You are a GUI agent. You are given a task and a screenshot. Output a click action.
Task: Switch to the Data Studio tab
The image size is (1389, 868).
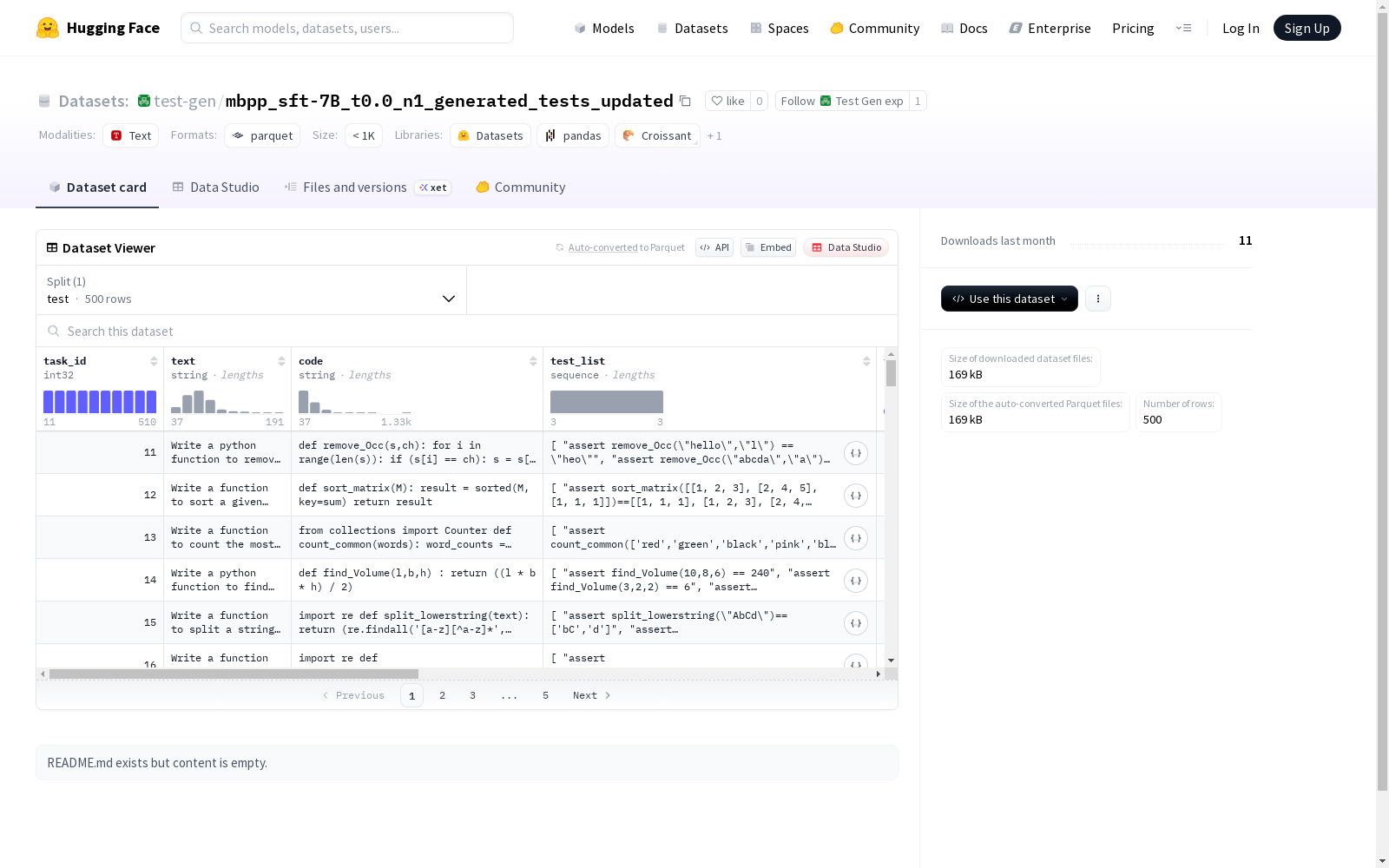click(216, 187)
